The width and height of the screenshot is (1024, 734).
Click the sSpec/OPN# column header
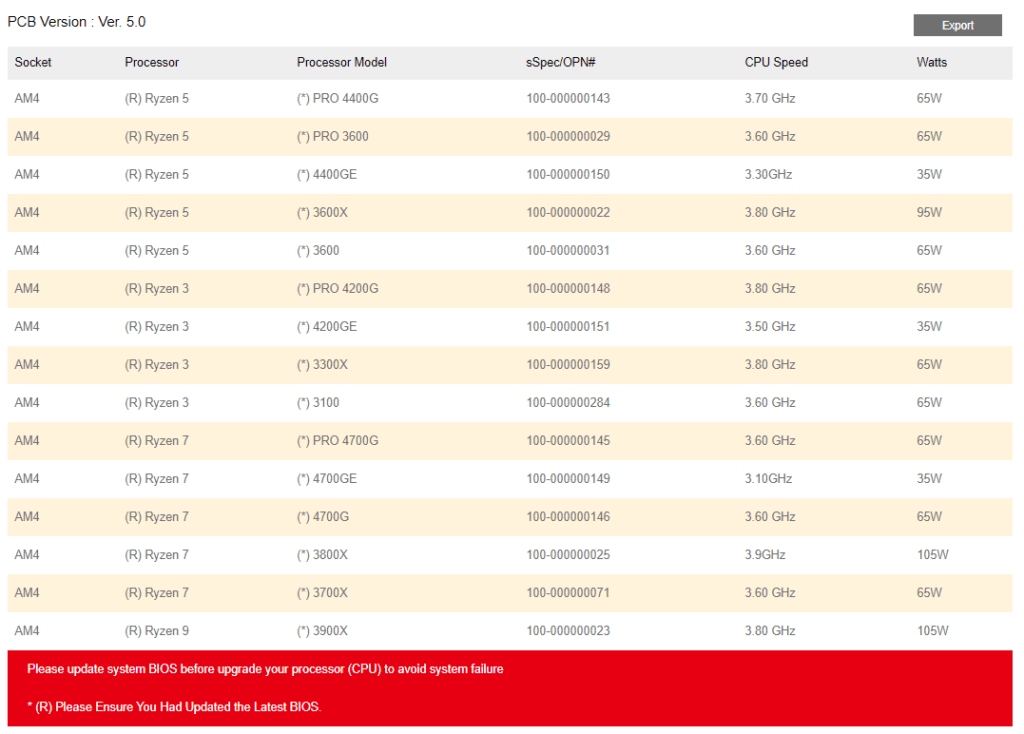point(561,62)
